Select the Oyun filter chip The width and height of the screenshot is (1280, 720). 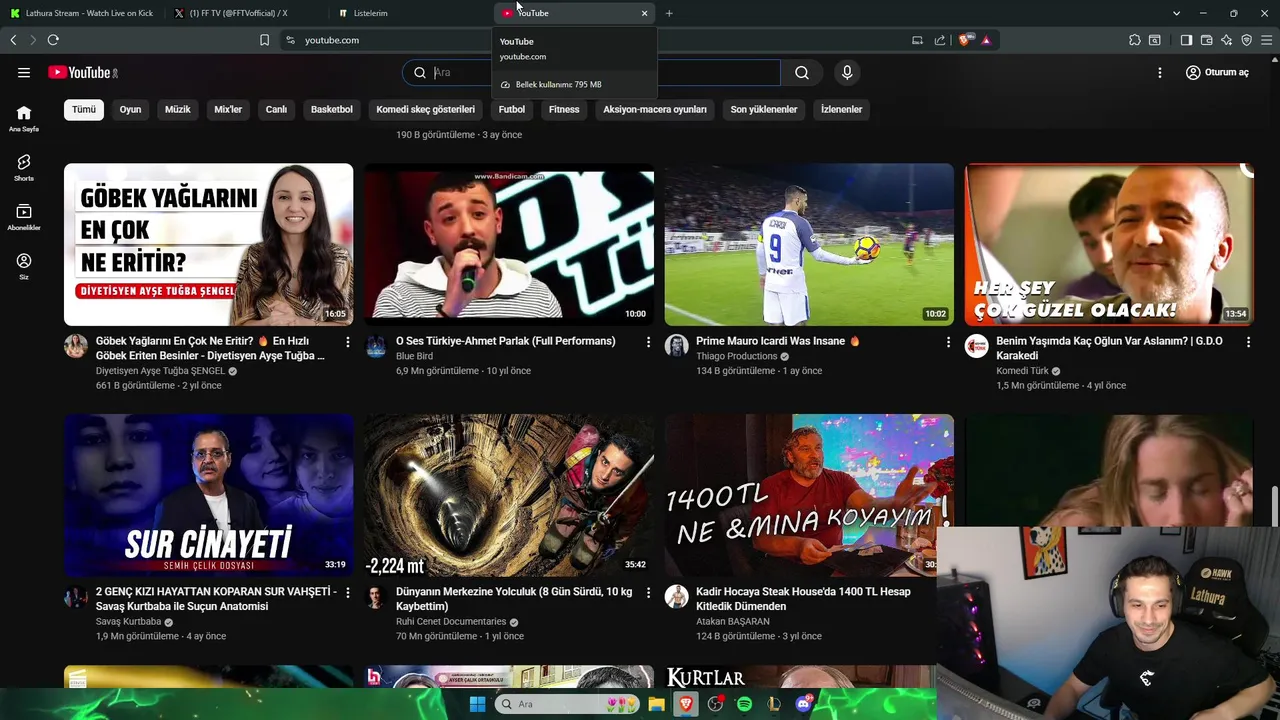(131, 109)
